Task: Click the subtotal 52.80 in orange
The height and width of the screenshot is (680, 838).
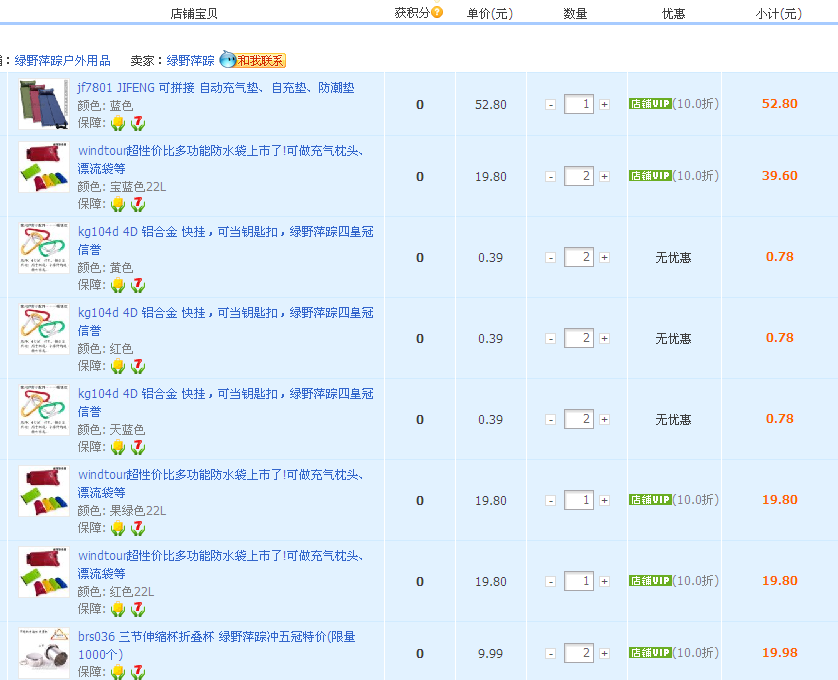Action: [780, 104]
